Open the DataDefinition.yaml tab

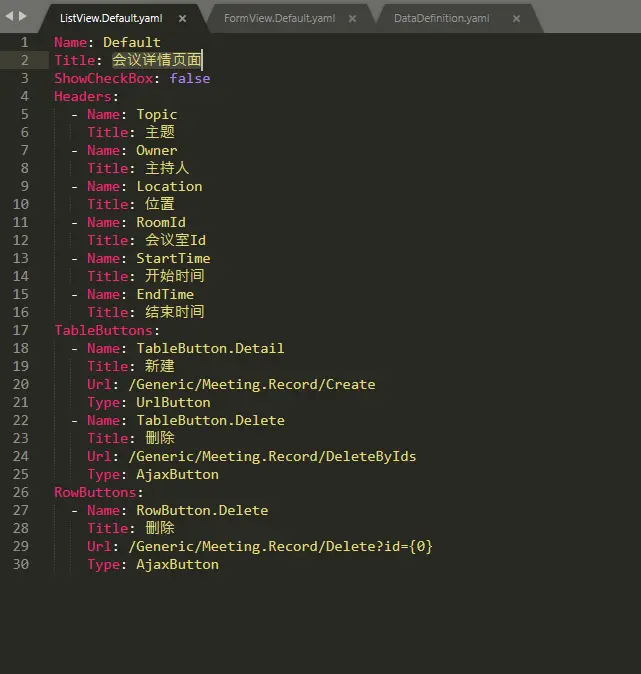(442, 18)
